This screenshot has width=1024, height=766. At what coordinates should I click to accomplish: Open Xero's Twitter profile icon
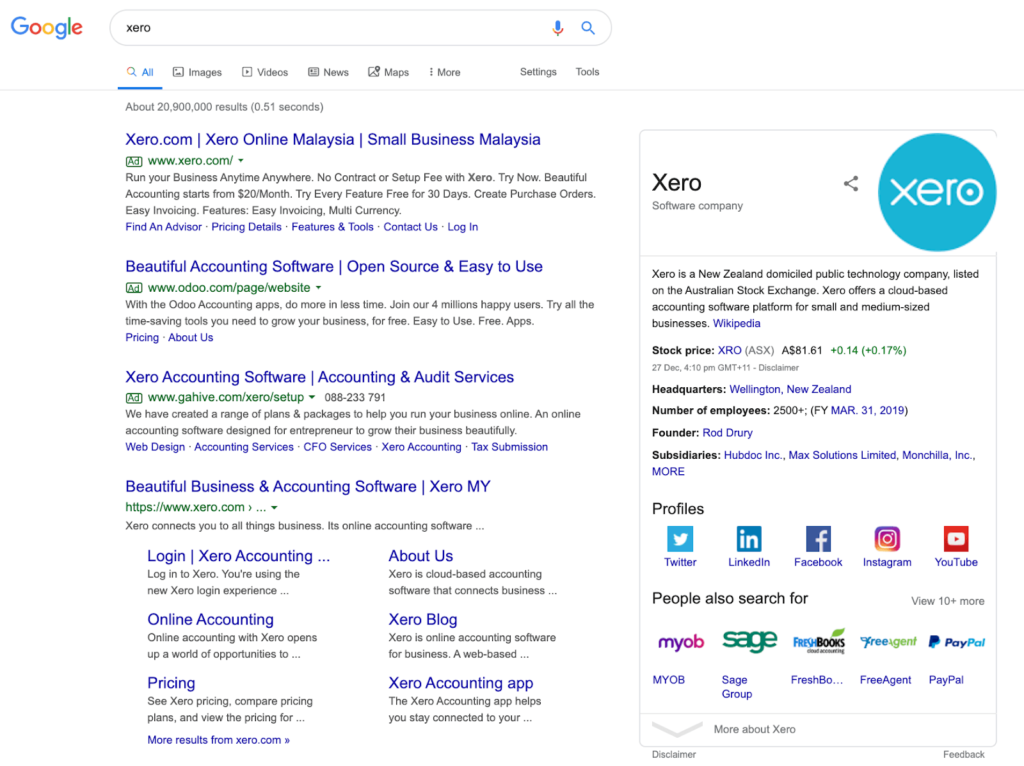pos(680,539)
